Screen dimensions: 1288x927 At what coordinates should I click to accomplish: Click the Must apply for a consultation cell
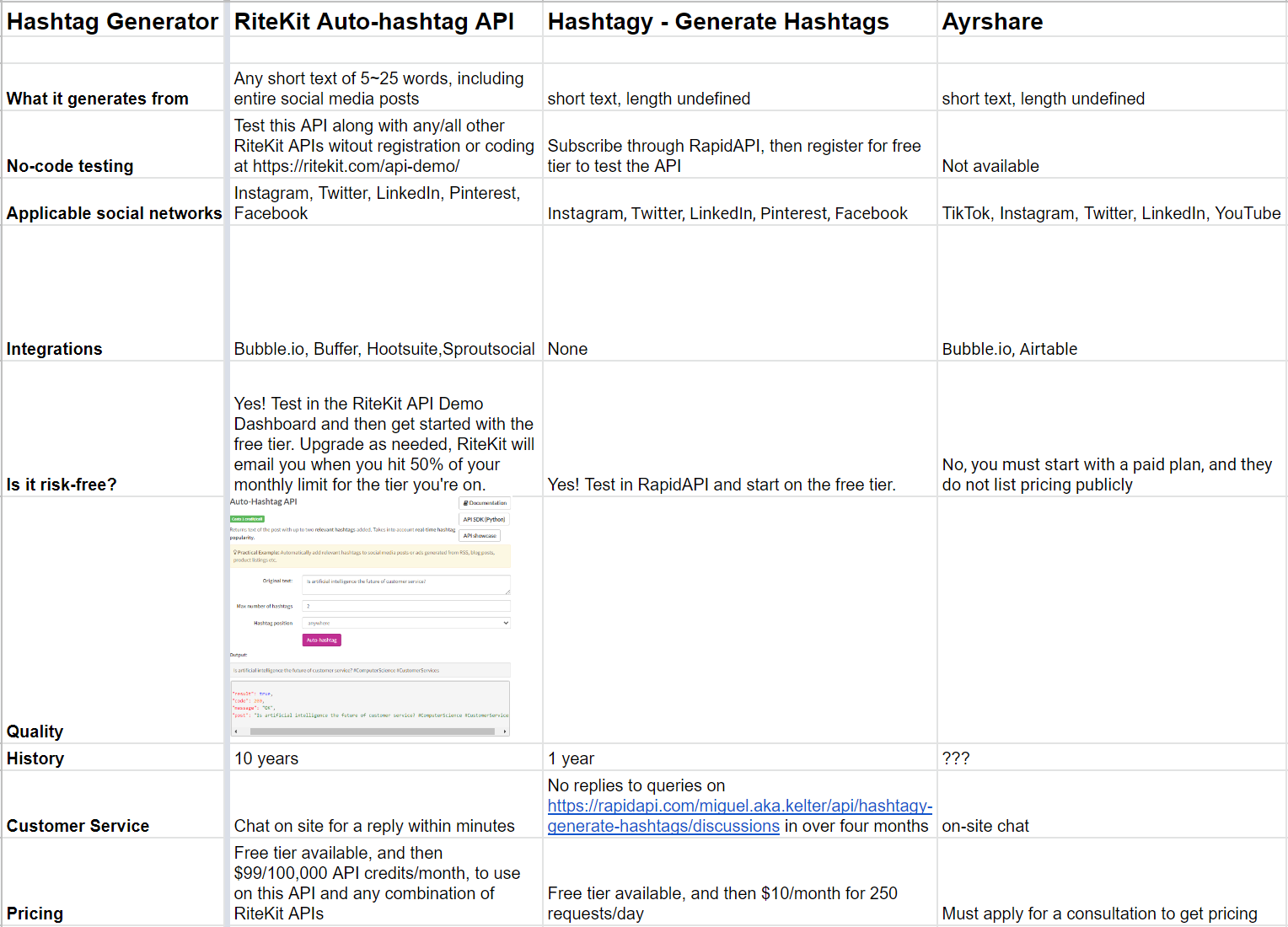(x=1112, y=882)
